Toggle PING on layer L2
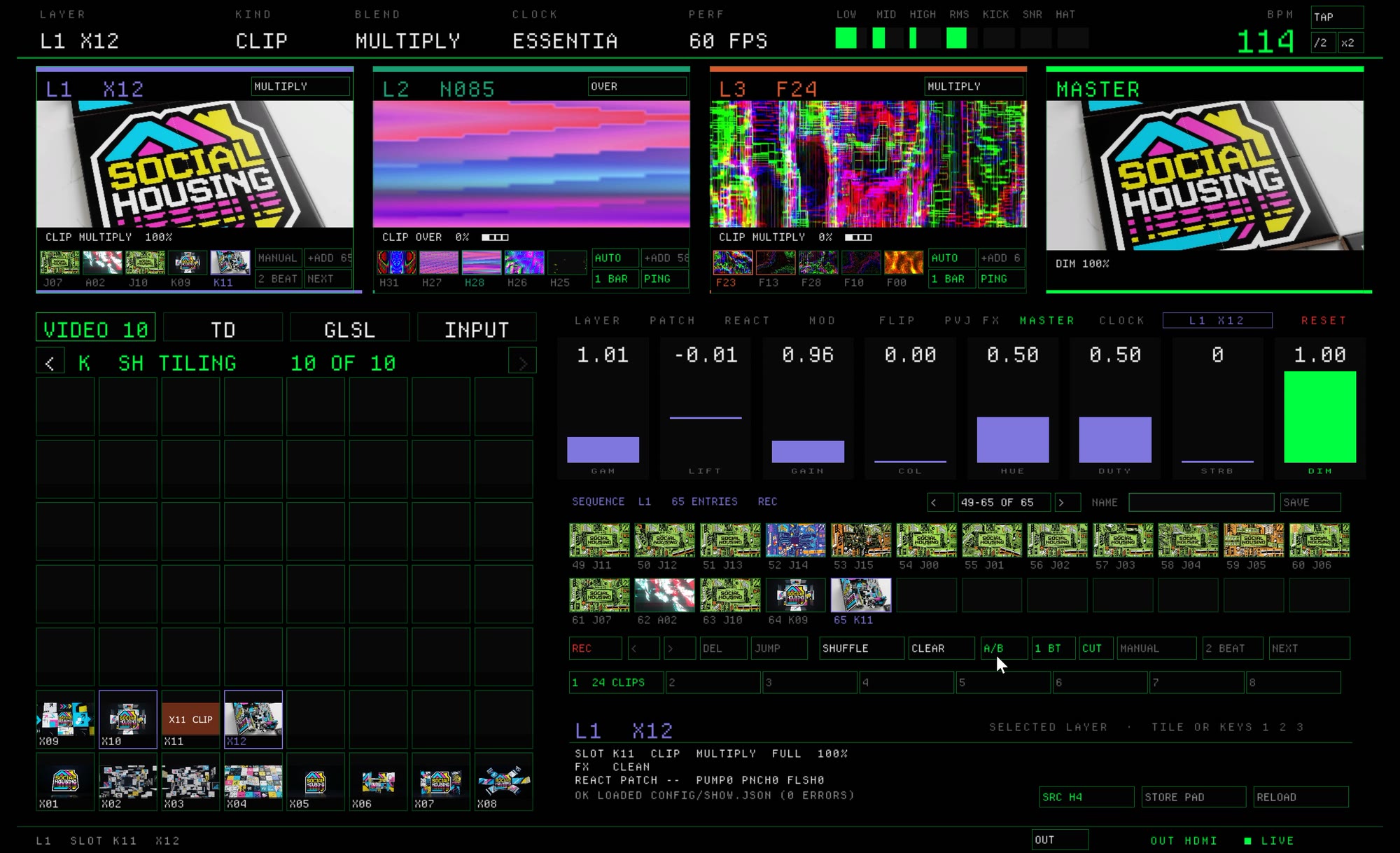The width and height of the screenshot is (1400, 853). click(x=664, y=279)
